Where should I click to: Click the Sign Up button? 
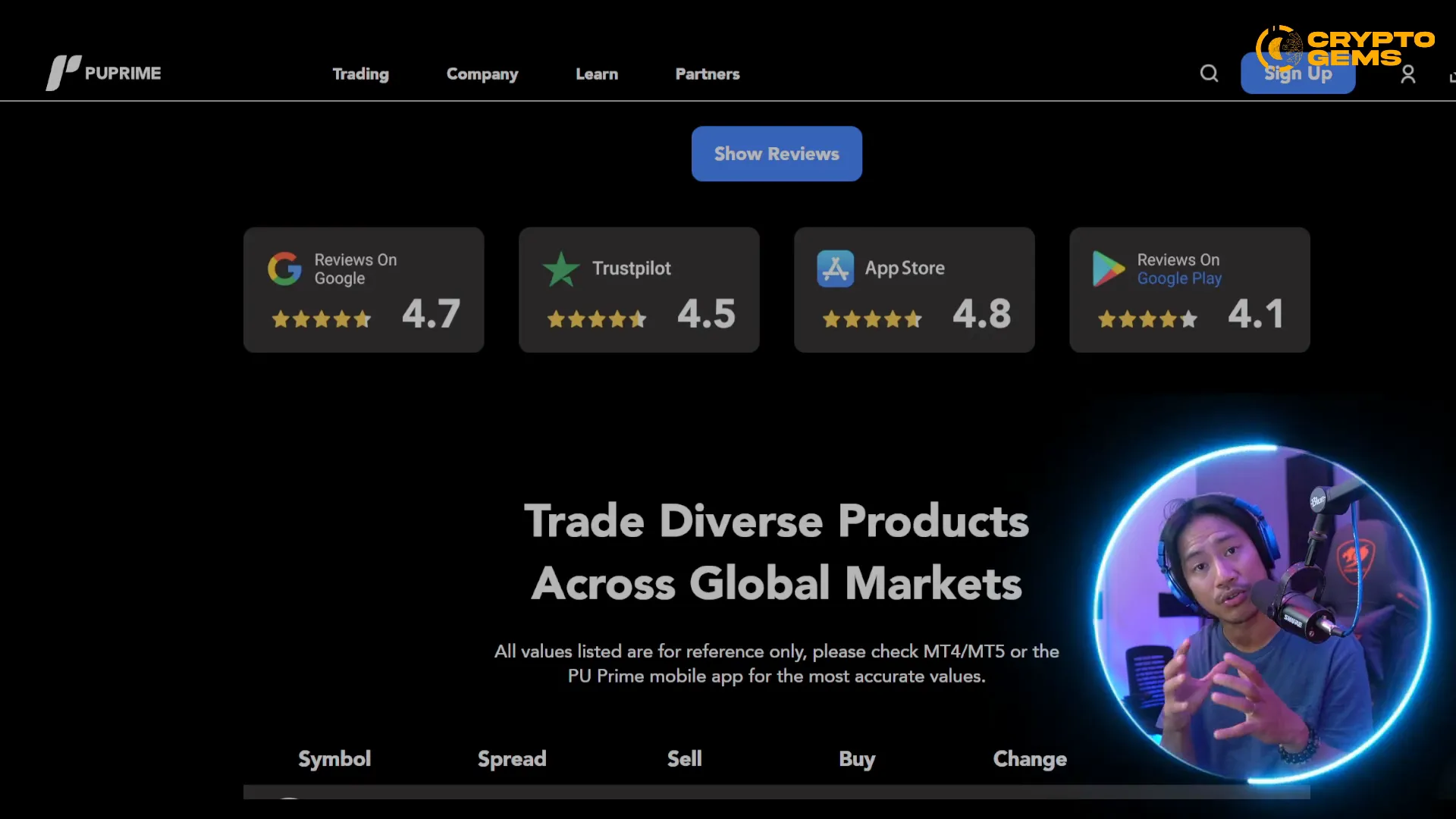1298,74
